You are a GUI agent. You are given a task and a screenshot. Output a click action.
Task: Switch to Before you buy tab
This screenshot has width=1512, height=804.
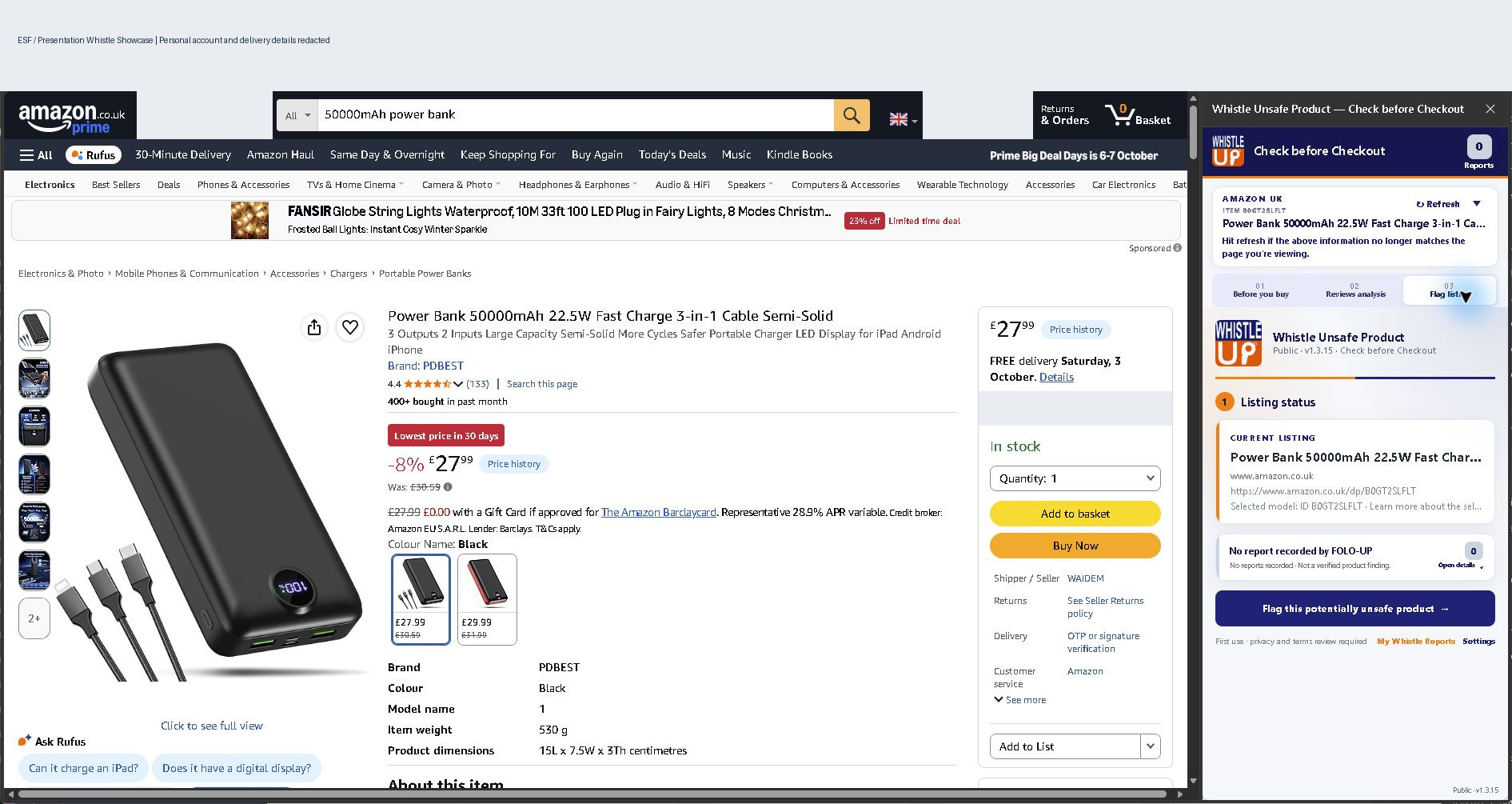pyautogui.click(x=1261, y=290)
